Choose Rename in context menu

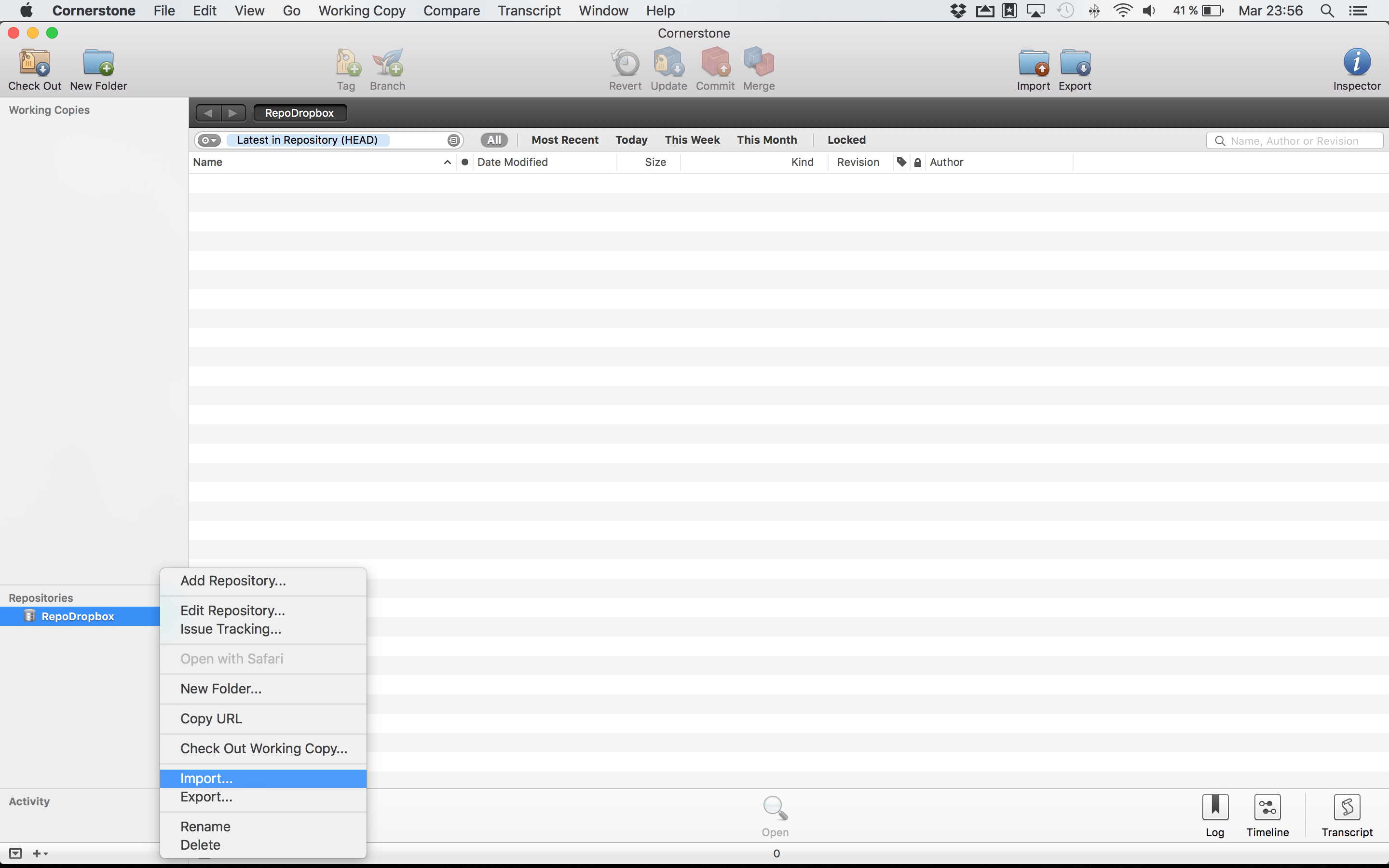(x=263, y=827)
